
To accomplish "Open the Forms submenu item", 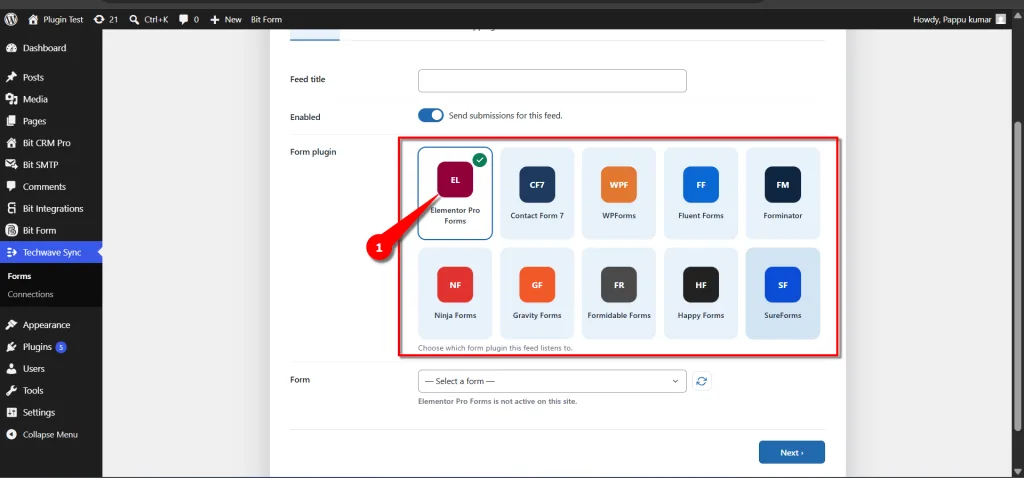I will click(20, 276).
